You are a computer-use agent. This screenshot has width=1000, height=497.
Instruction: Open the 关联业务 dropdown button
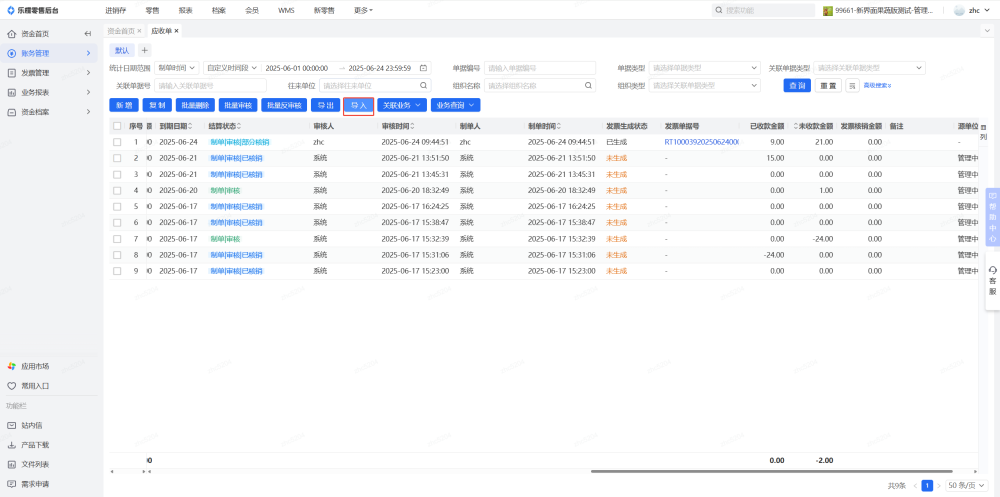(401, 105)
